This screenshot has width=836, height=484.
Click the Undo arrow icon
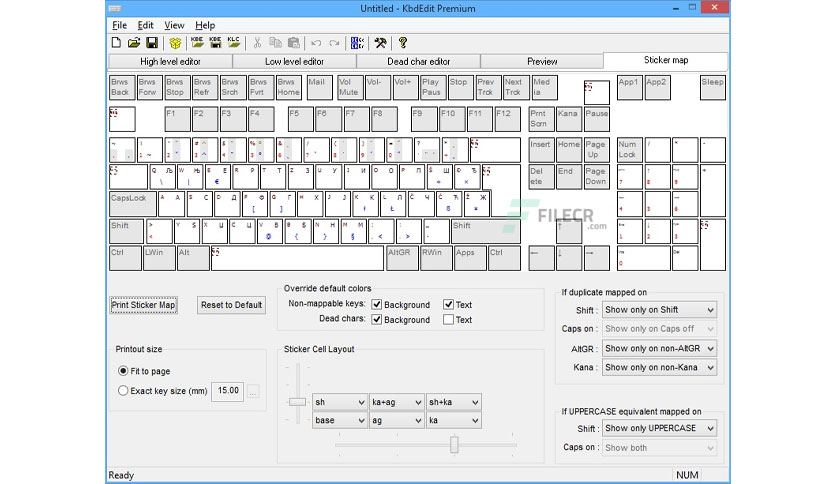click(316, 43)
